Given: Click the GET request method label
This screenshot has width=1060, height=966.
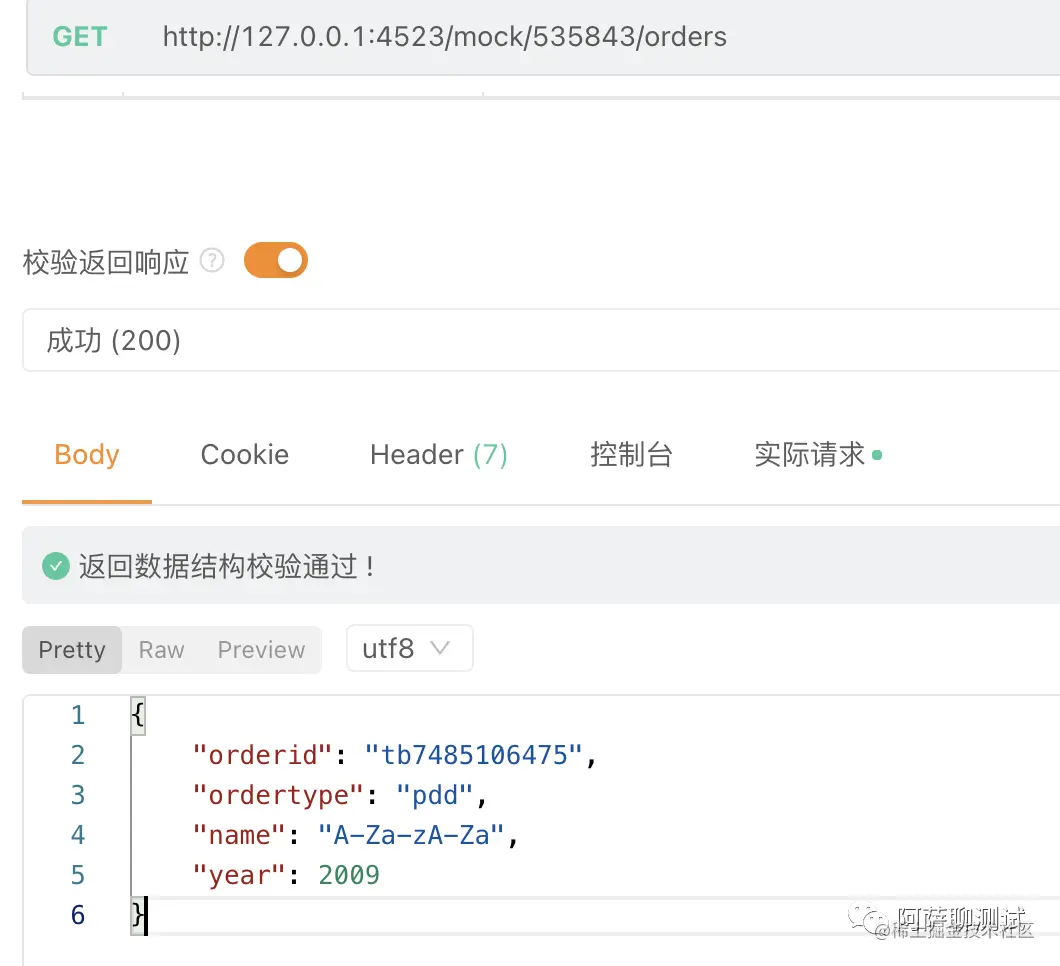Looking at the screenshot, I should pos(80,37).
